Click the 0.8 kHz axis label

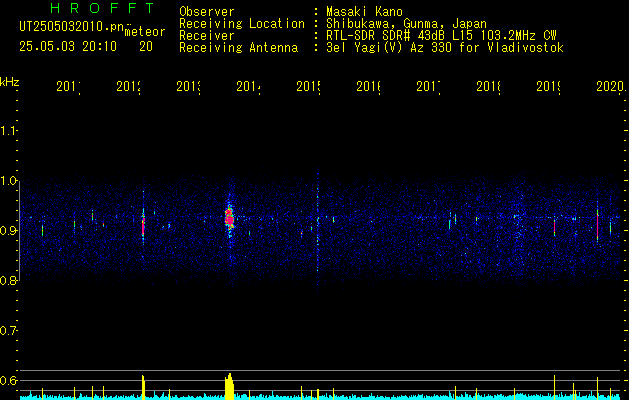click(8, 280)
